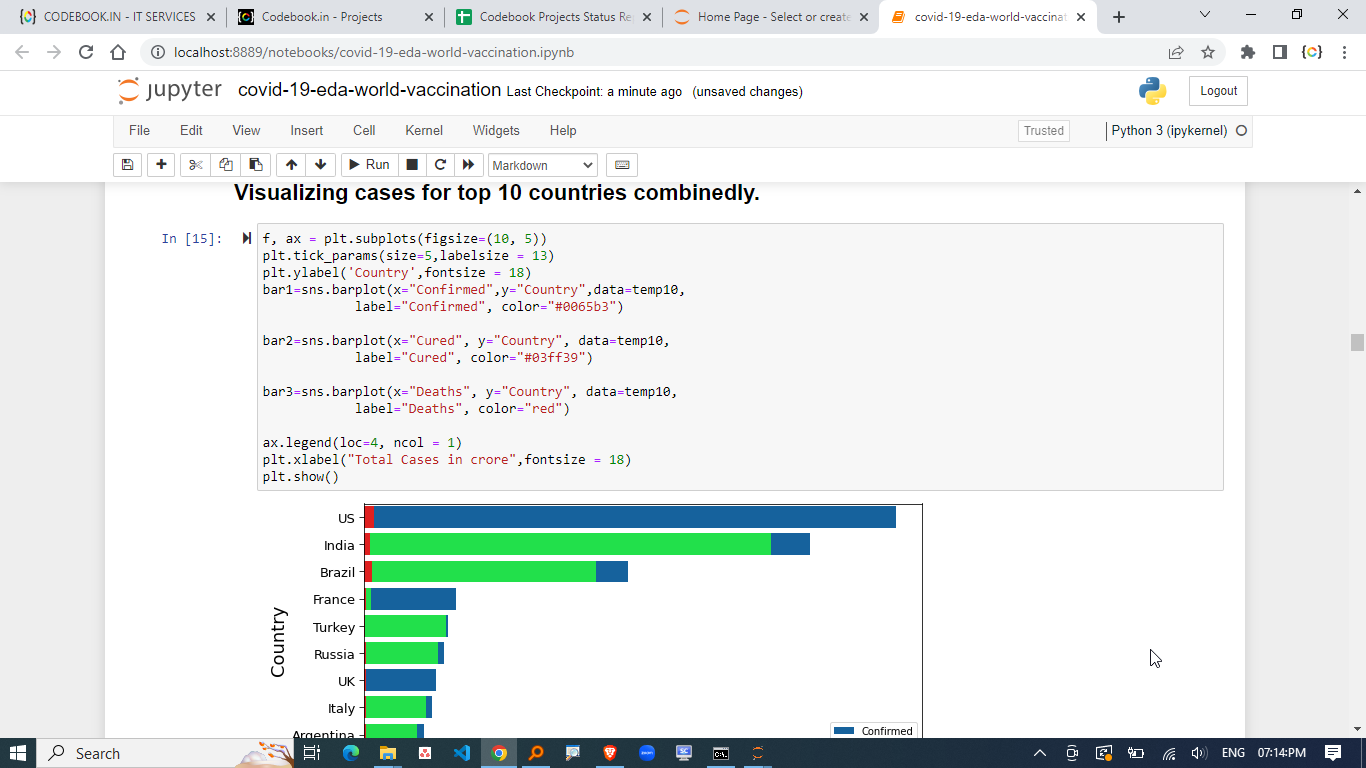This screenshot has width=1366, height=768.
Task: Open the Kernel menu
Action: point(424,131)
